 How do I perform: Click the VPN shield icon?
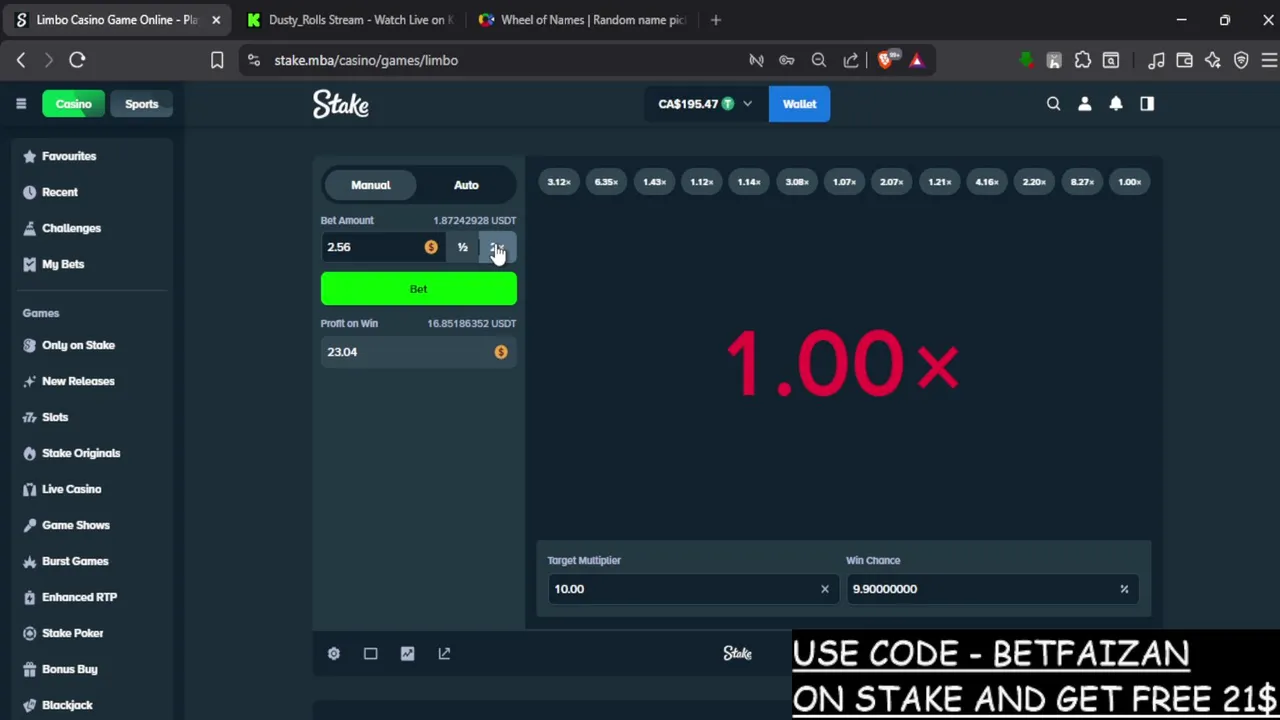click(x=1241, y=60)
